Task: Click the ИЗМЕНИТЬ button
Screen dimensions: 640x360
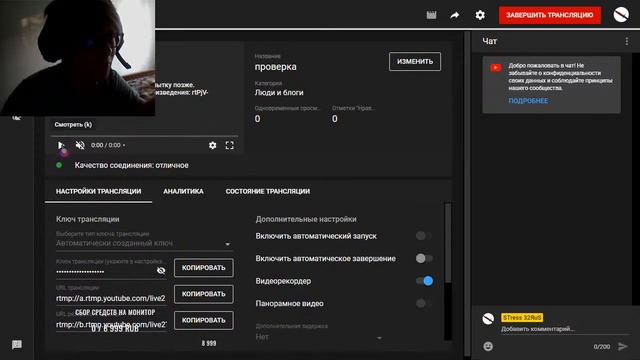Action: click(x=415, y=62)
